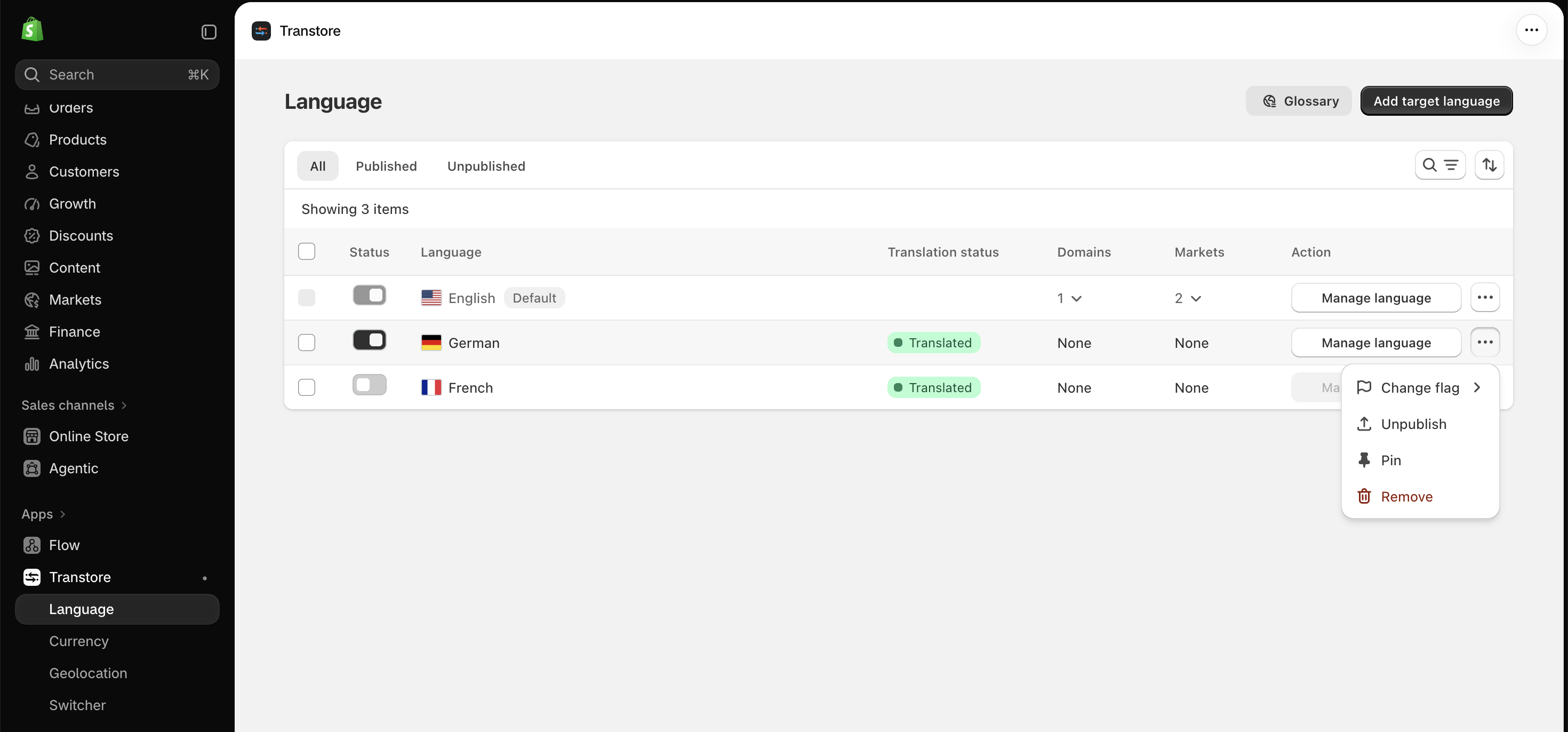Image resolution: width=1568 pixels, height=732 pixels.
Task: Click the Shopify logo icon
Action: tap(32, 30)
